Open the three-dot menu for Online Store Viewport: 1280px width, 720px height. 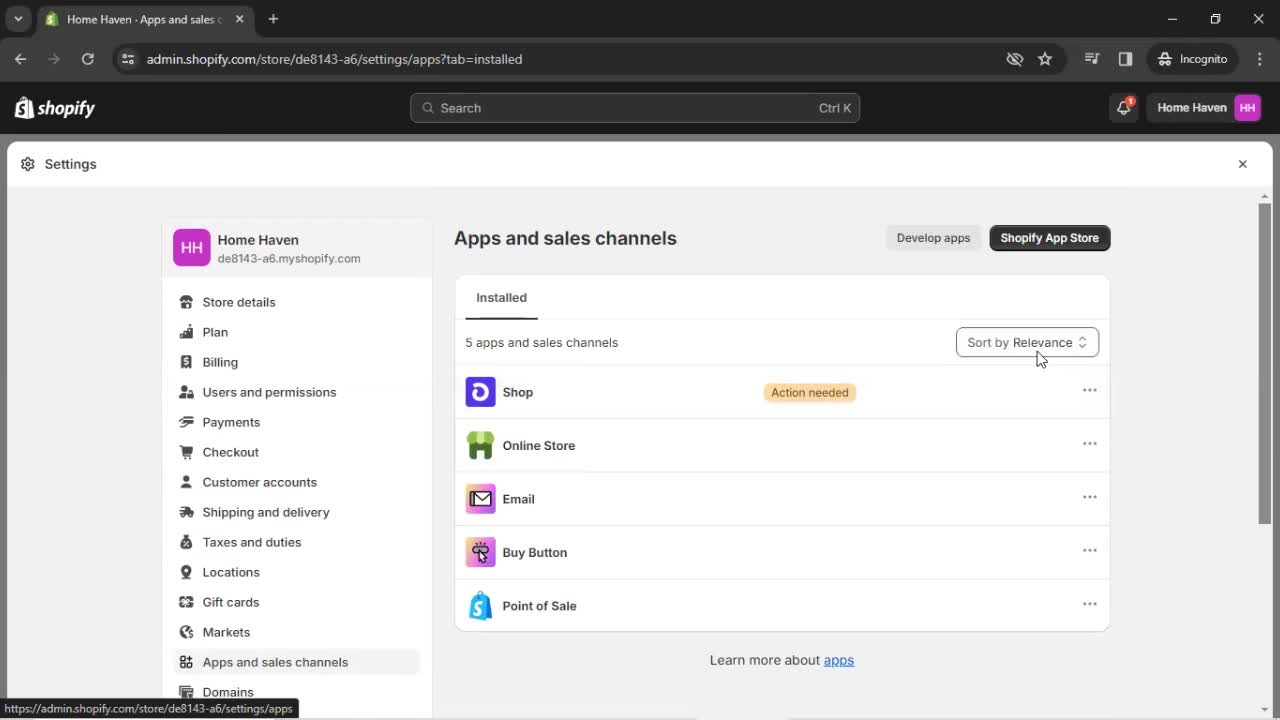(1090, 444)
